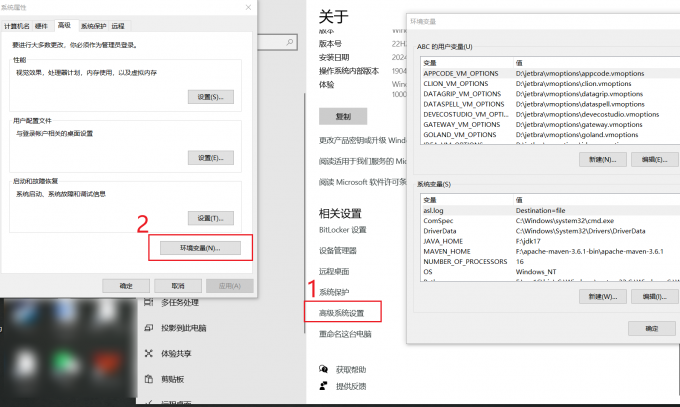Click 新建(N)... for user variables
The width and height of the screenshot is (680, 407).
(x=603, y=159)
